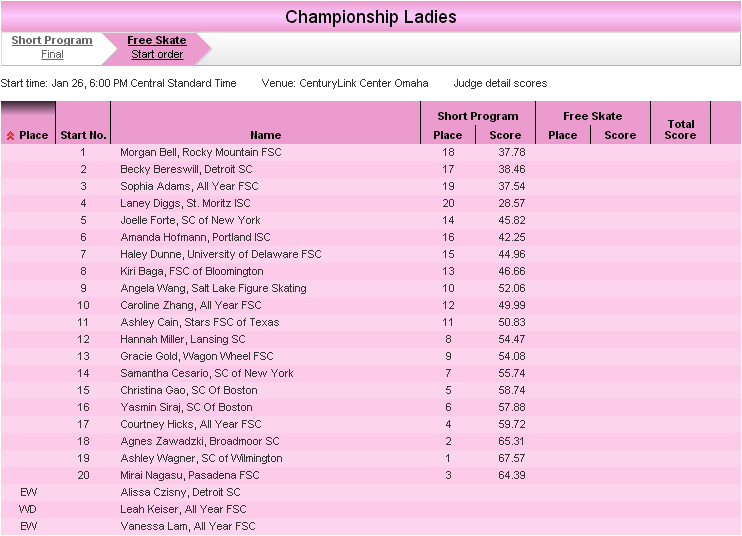Select Morgan Bell, Rocky Mountain FSC row
Image resolution: width=742 pixels, height=536 pixels.
point(371,152)
